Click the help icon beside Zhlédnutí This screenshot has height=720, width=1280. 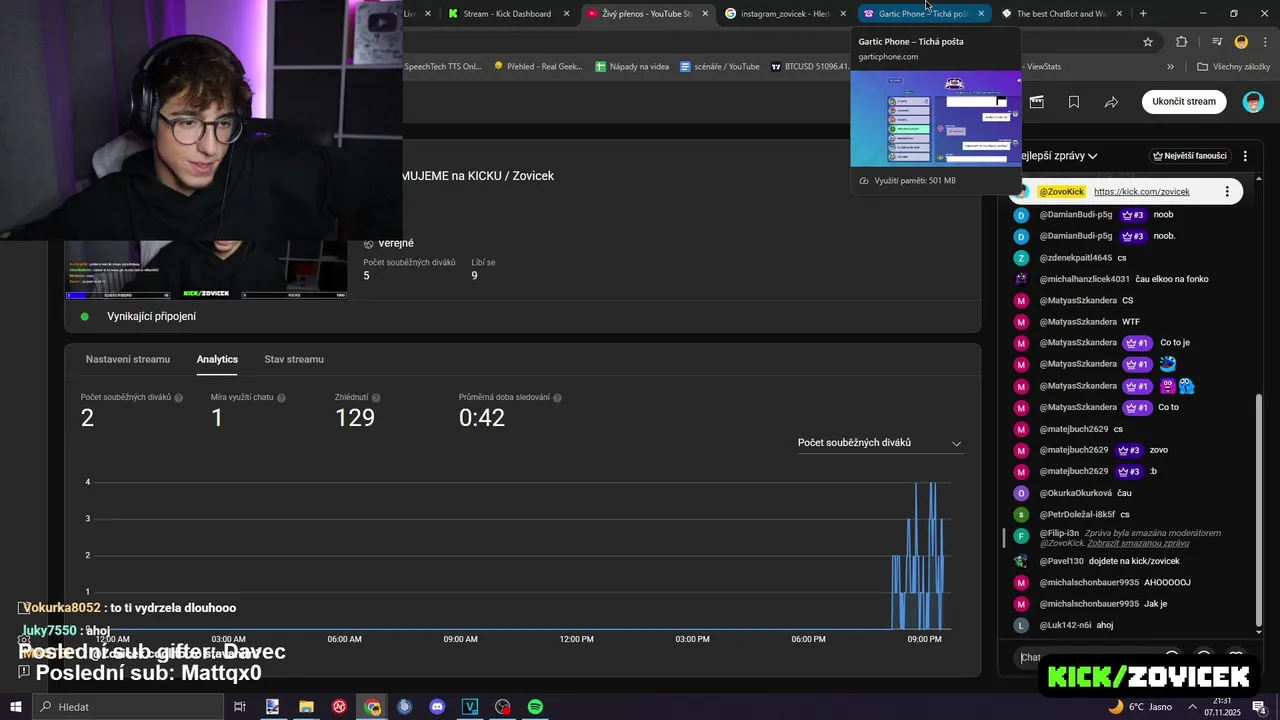click(x=378, y=397)
